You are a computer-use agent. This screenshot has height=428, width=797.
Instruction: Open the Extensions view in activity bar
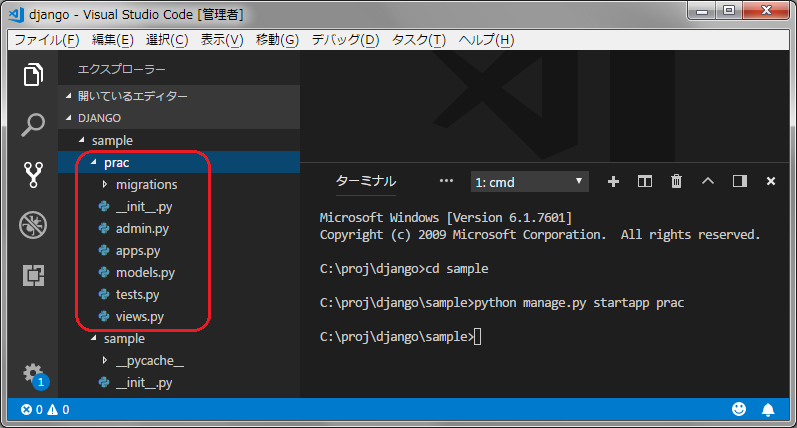[34, 275]
